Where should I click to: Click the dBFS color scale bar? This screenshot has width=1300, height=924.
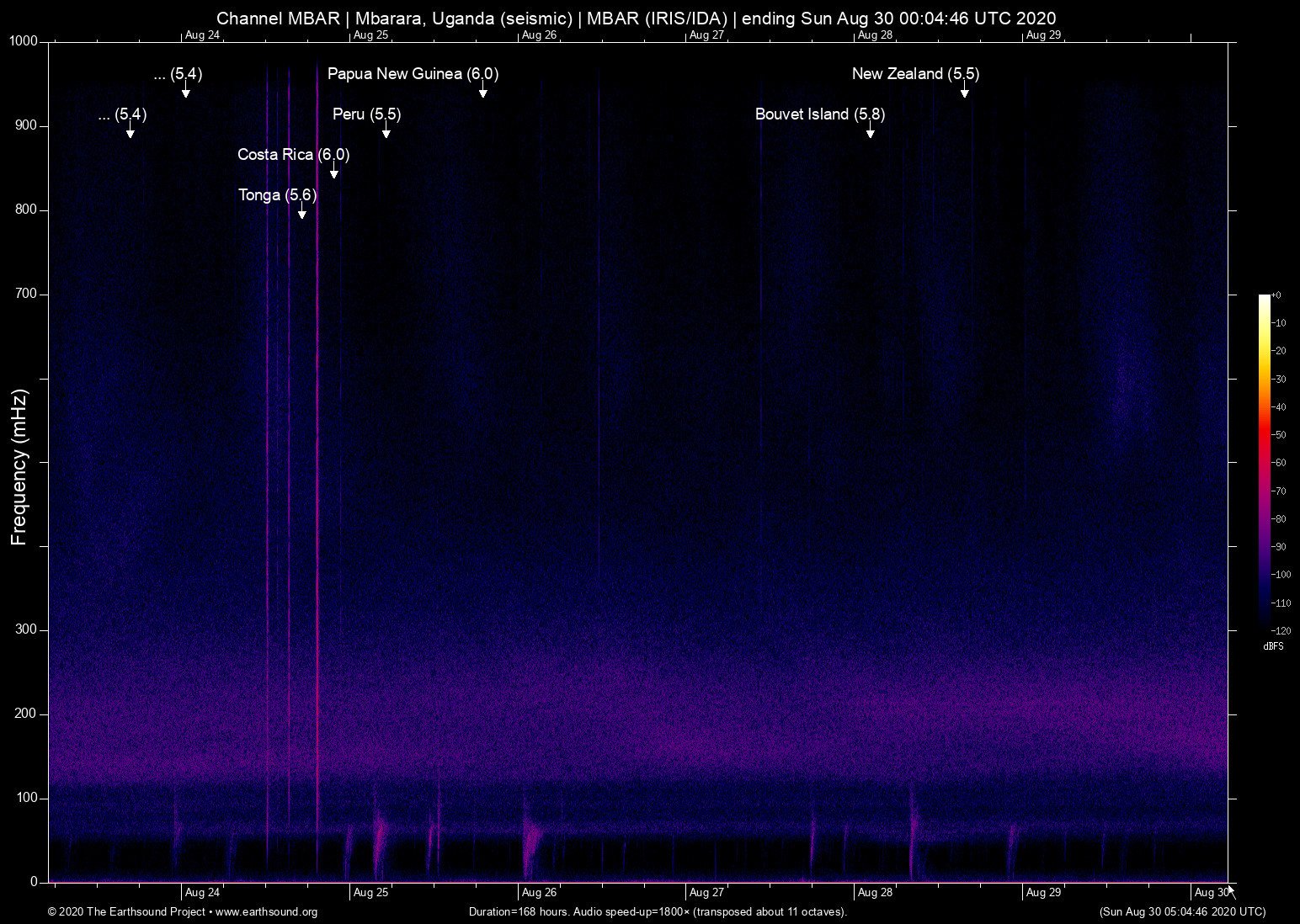[1264, 461]
